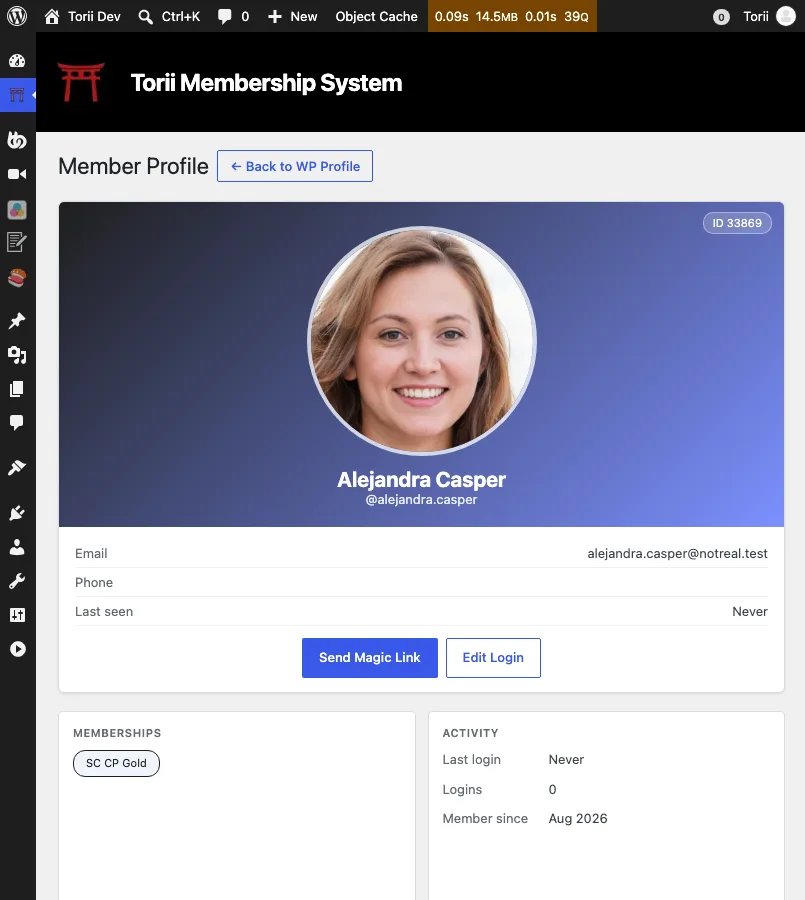The height and width of the screenshot is (900, 805).
Task: Click the user avatar in admin bar
Action: [x=785, y=16]
